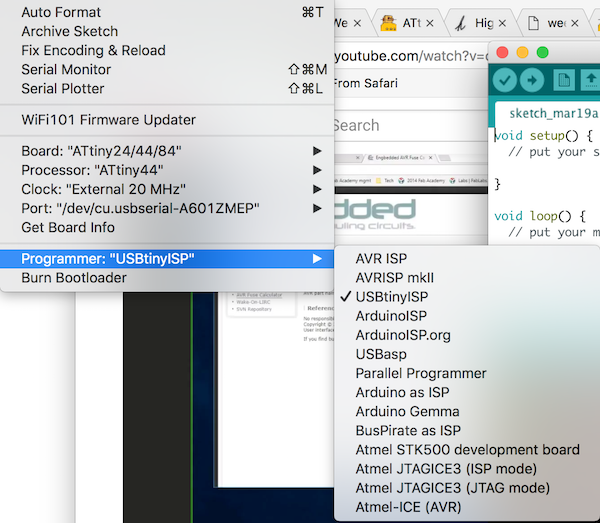600x523 pixels.
Task: Expand the Board ATtiny24/44/84 submenu
Action: pyautogui.click(x=167, y=151)
